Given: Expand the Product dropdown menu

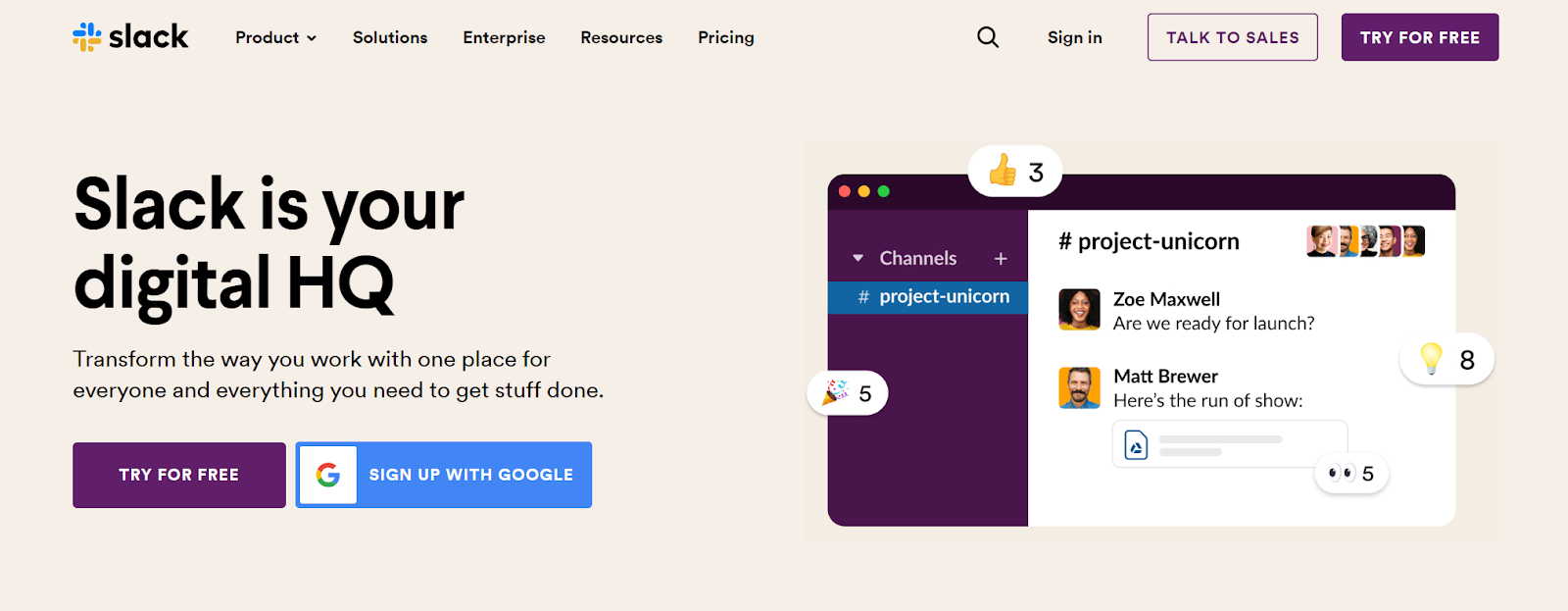Looking at the screenshot, I should coord(275,37).
